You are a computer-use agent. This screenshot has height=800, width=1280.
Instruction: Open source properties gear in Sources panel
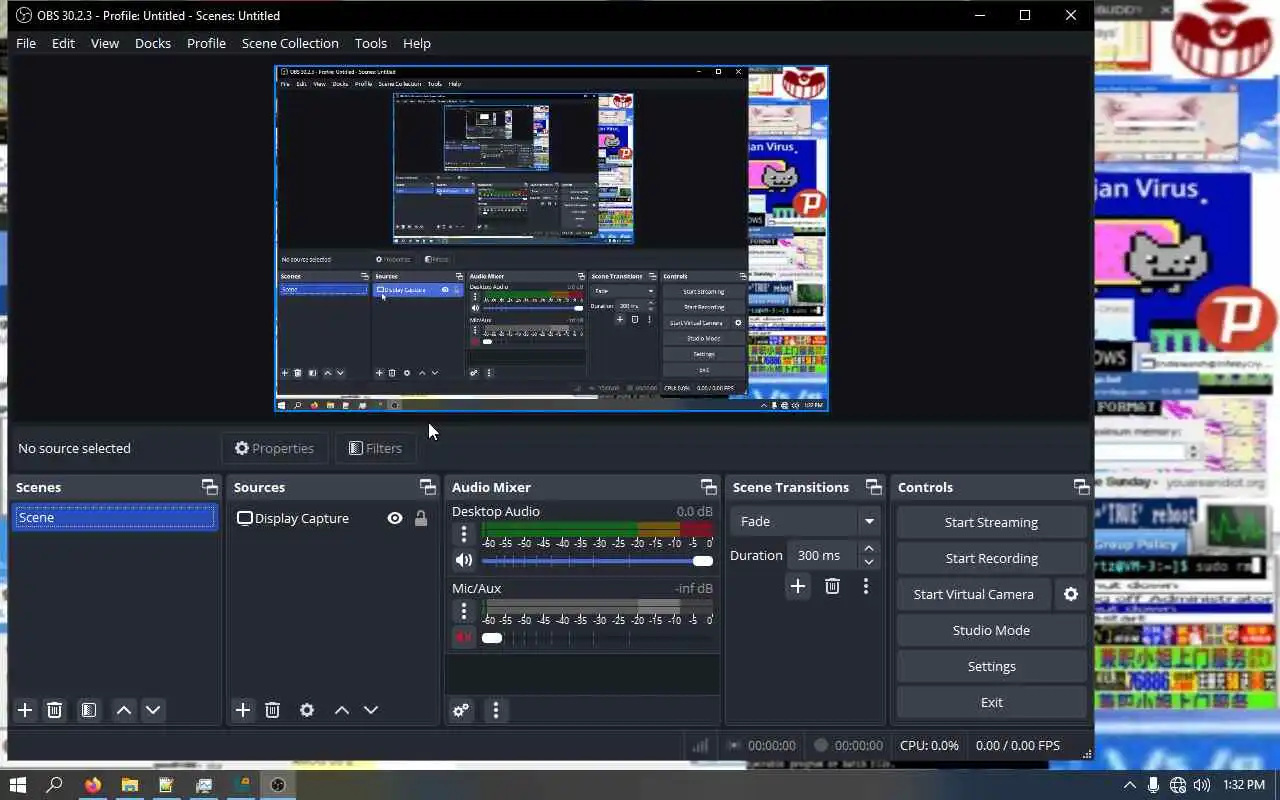click(307, 710)
